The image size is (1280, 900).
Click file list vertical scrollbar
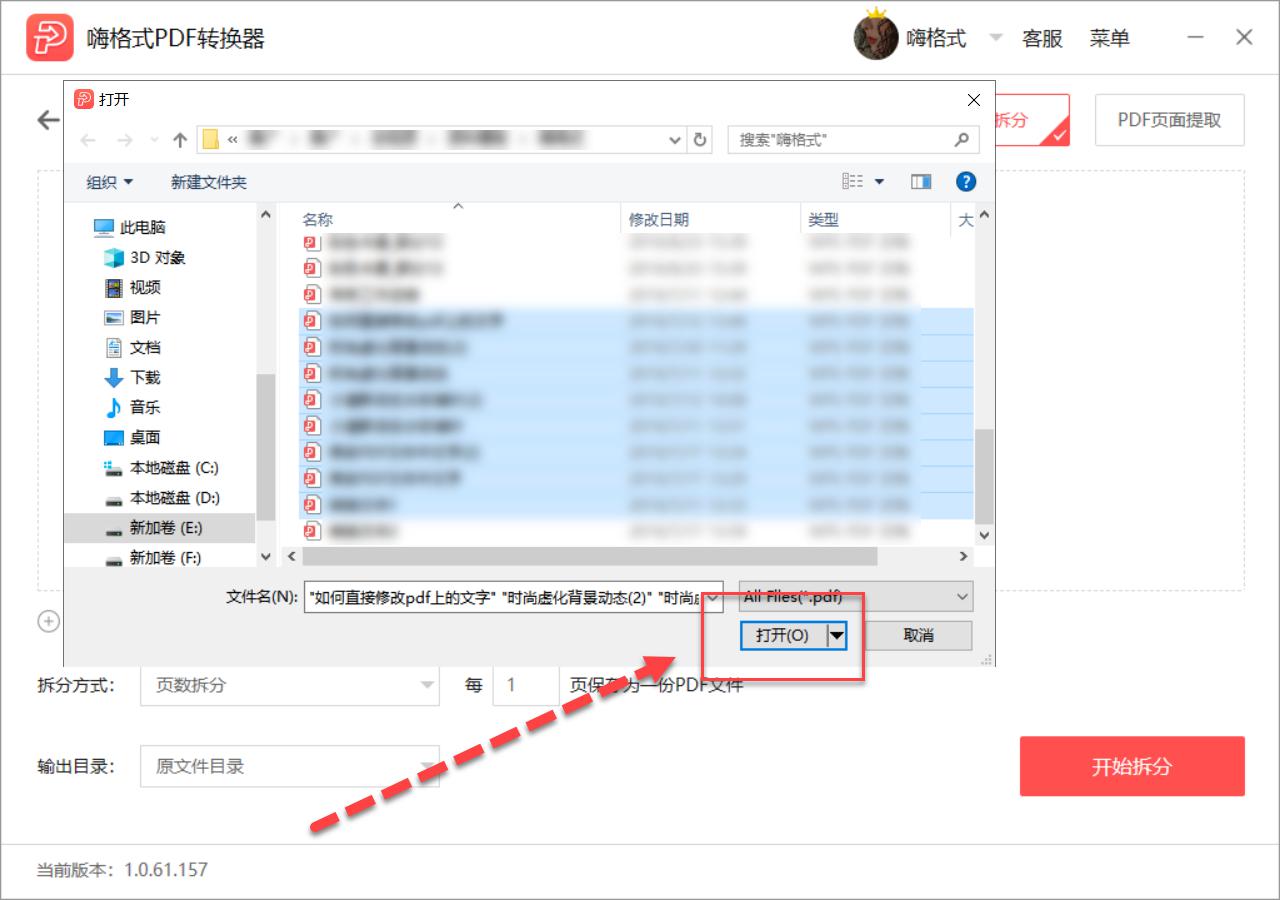click(984, 477)
